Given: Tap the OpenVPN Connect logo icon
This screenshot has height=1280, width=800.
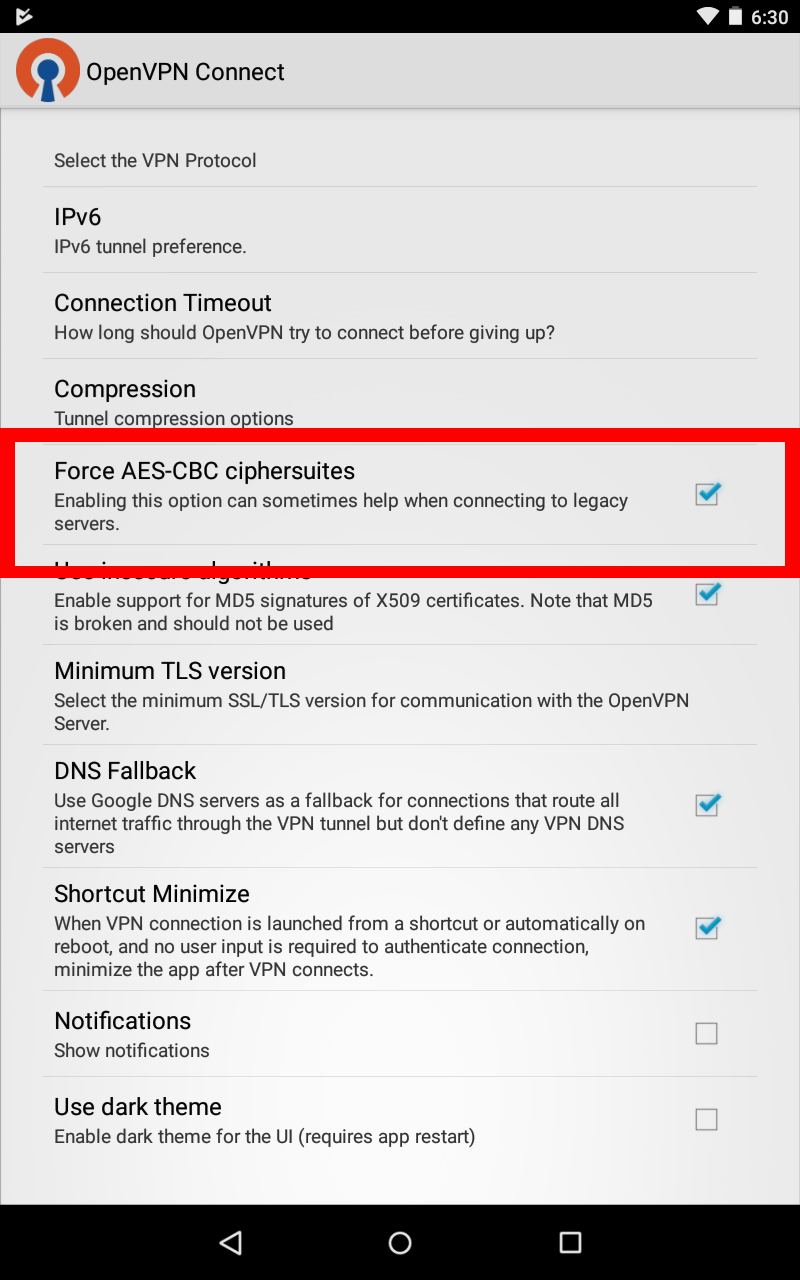Looking at the screenshot, I should click(47, 70).
